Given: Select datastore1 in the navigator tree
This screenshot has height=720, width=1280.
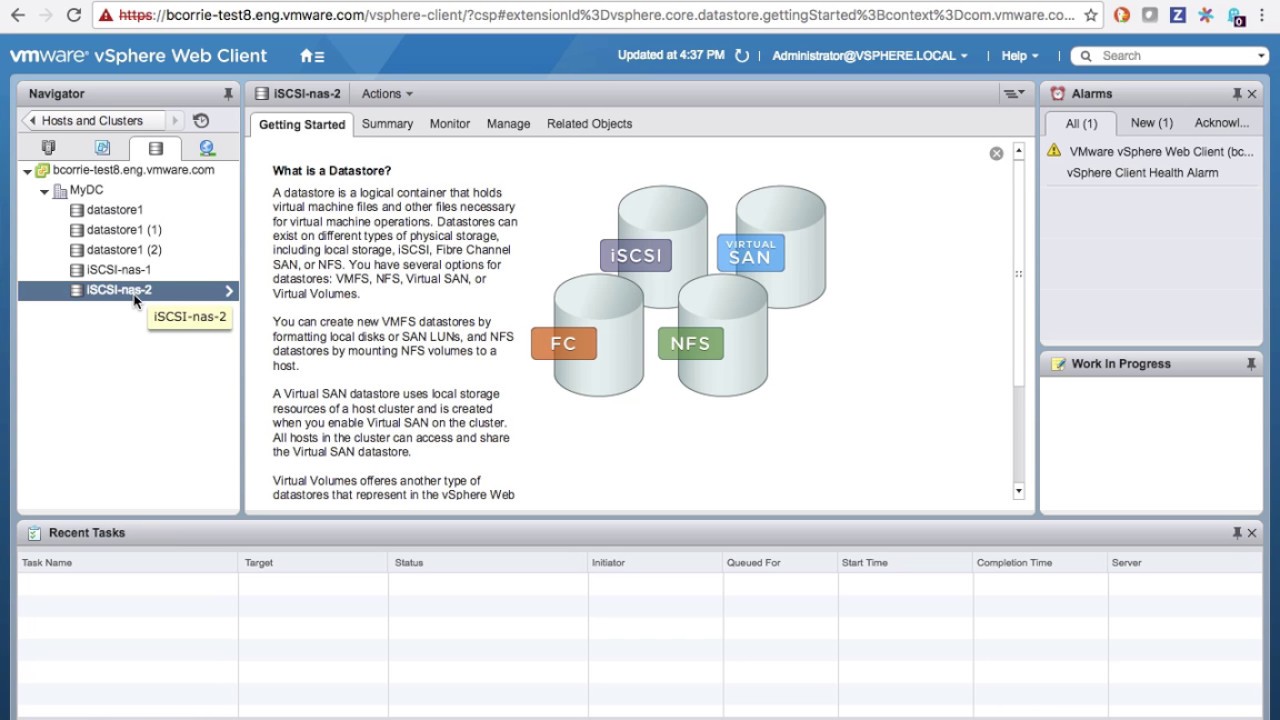Looking at the screenshot, I should (114, 210).
